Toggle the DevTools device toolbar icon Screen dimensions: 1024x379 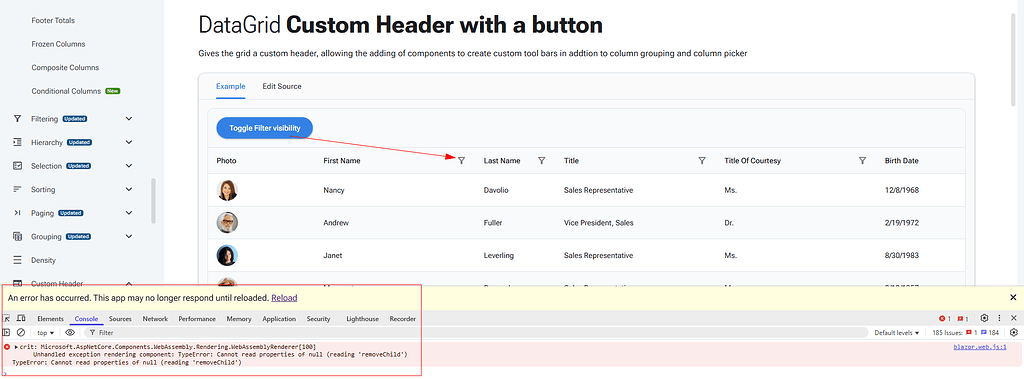[21, 318]
